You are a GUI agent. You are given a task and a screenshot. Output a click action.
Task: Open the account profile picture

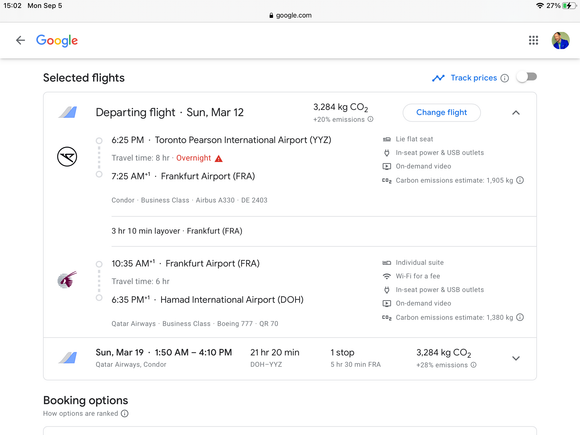tap(560, 40)
